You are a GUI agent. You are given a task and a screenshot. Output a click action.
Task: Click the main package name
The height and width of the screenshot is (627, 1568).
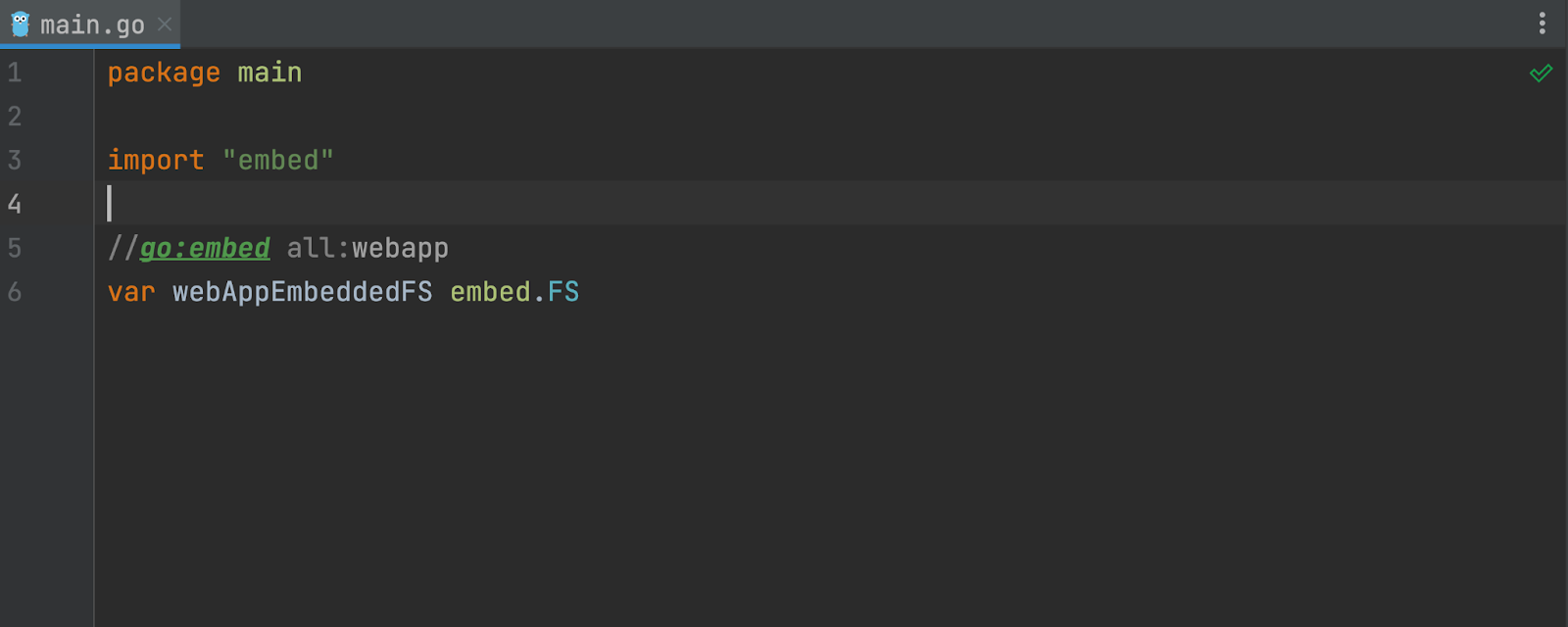click(x=269, y=73)
